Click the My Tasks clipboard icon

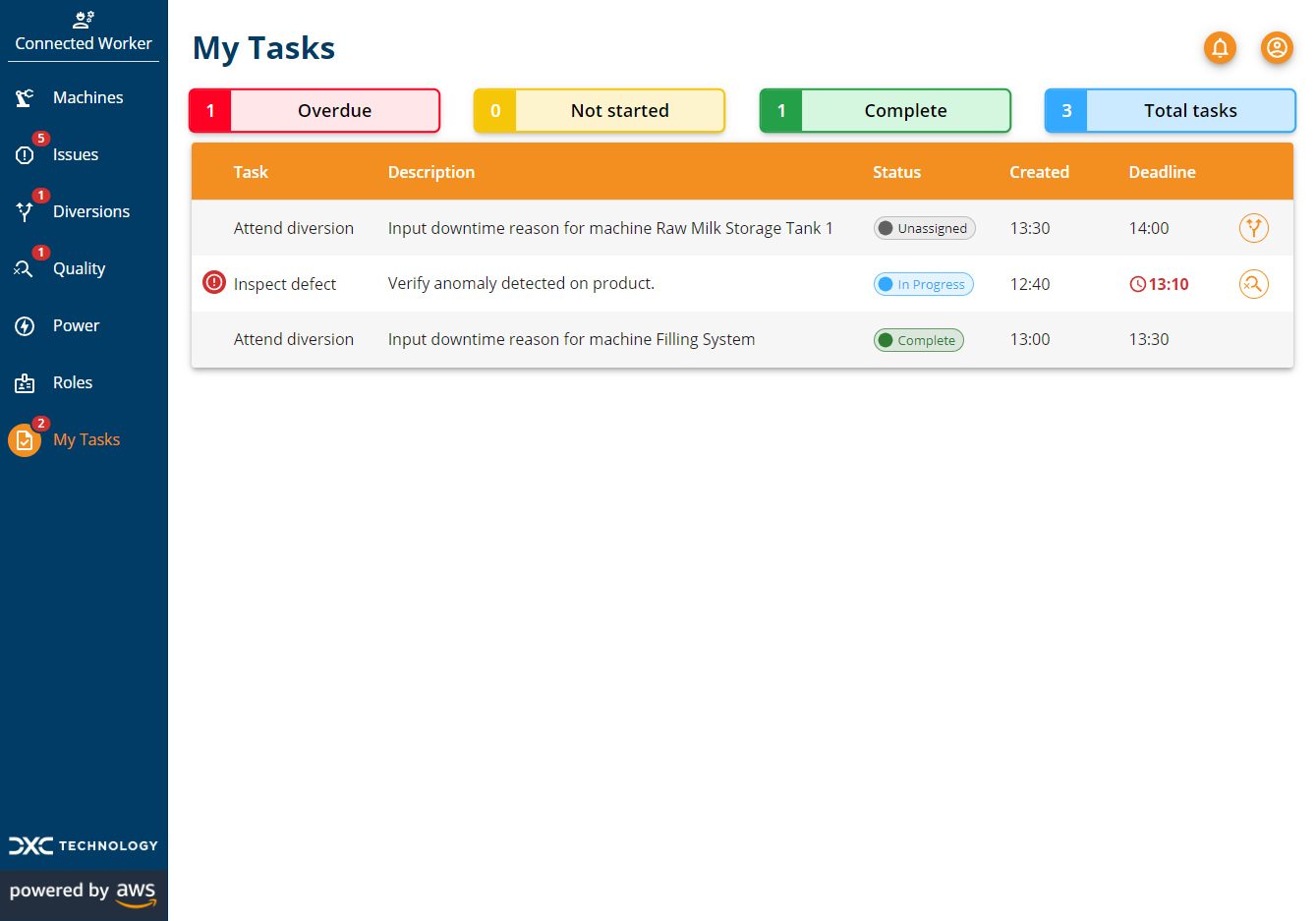point(25,440)
